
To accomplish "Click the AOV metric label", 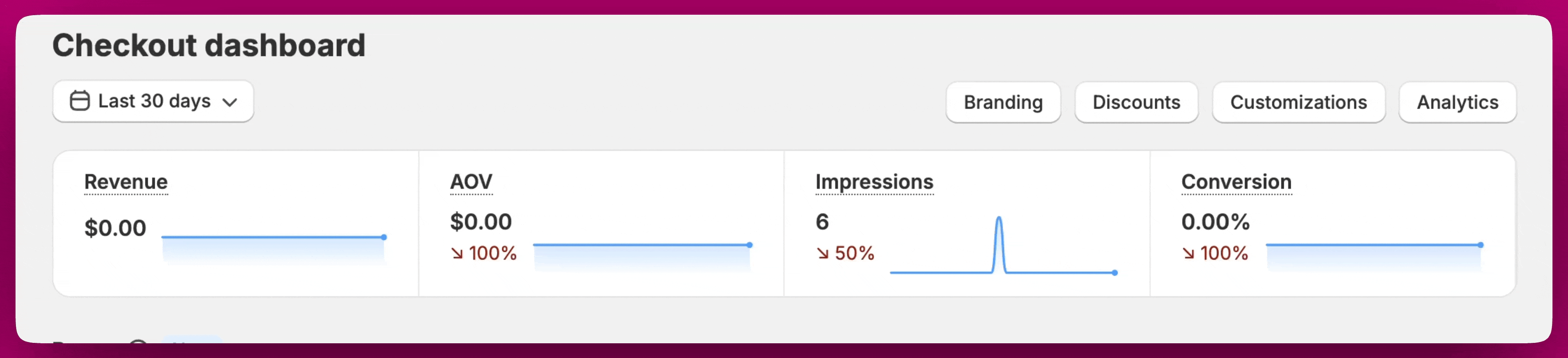I will pyautogui.click(x=471, y=181).
